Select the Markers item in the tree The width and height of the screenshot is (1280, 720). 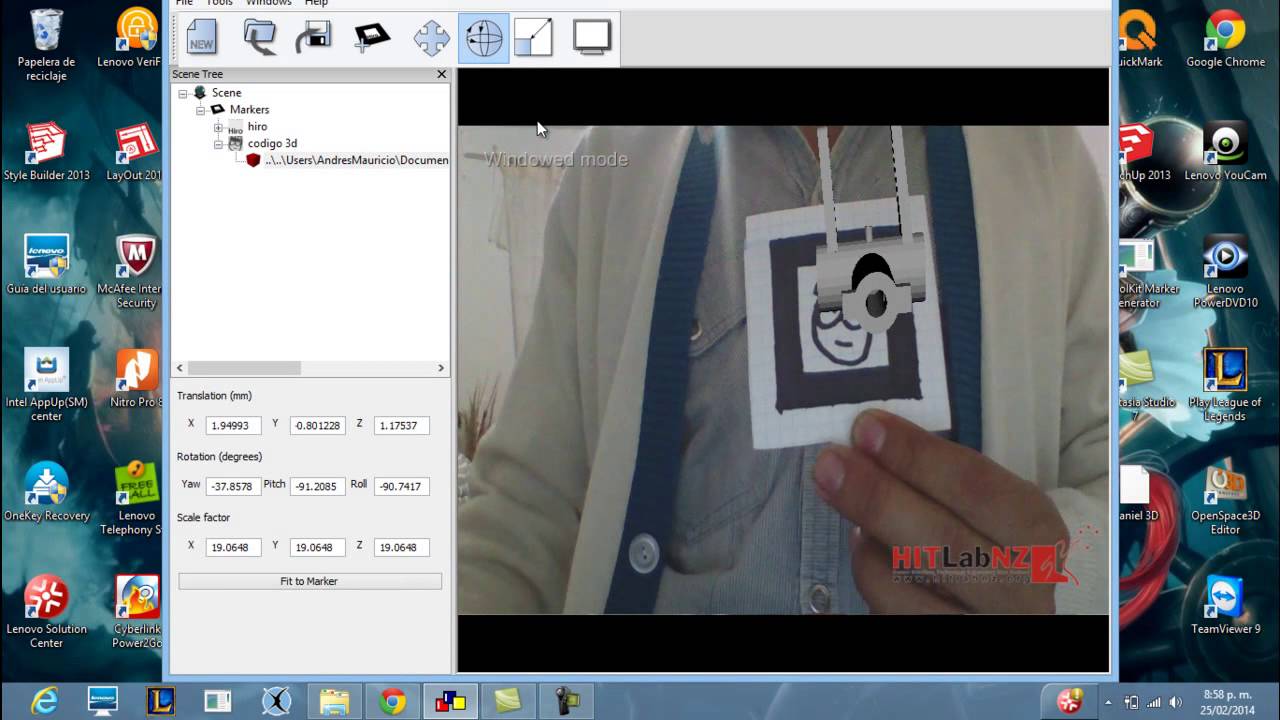(249, 110)
